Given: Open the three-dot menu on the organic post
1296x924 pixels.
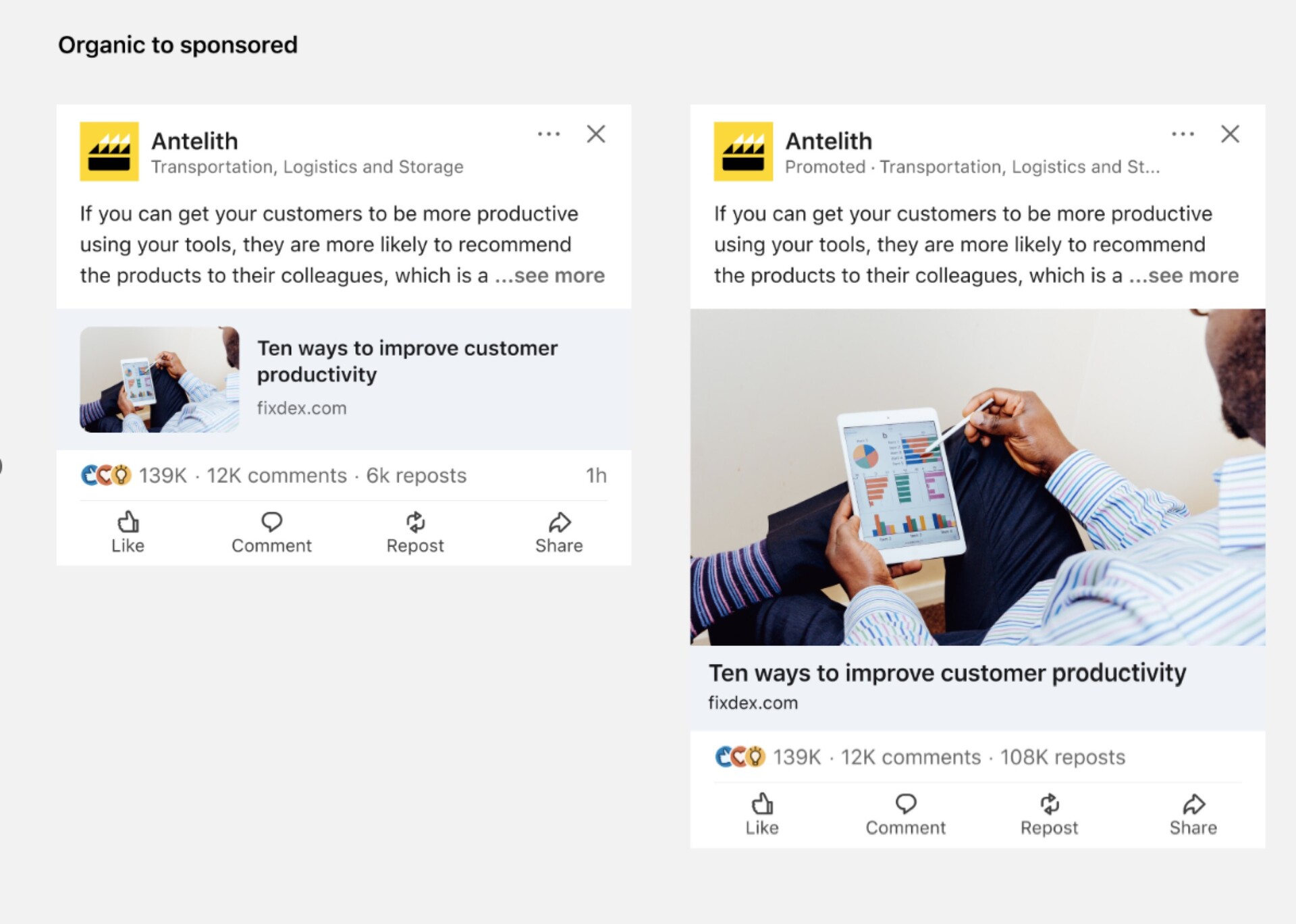Looking at the screenshot, I should (x=549, y=134).
